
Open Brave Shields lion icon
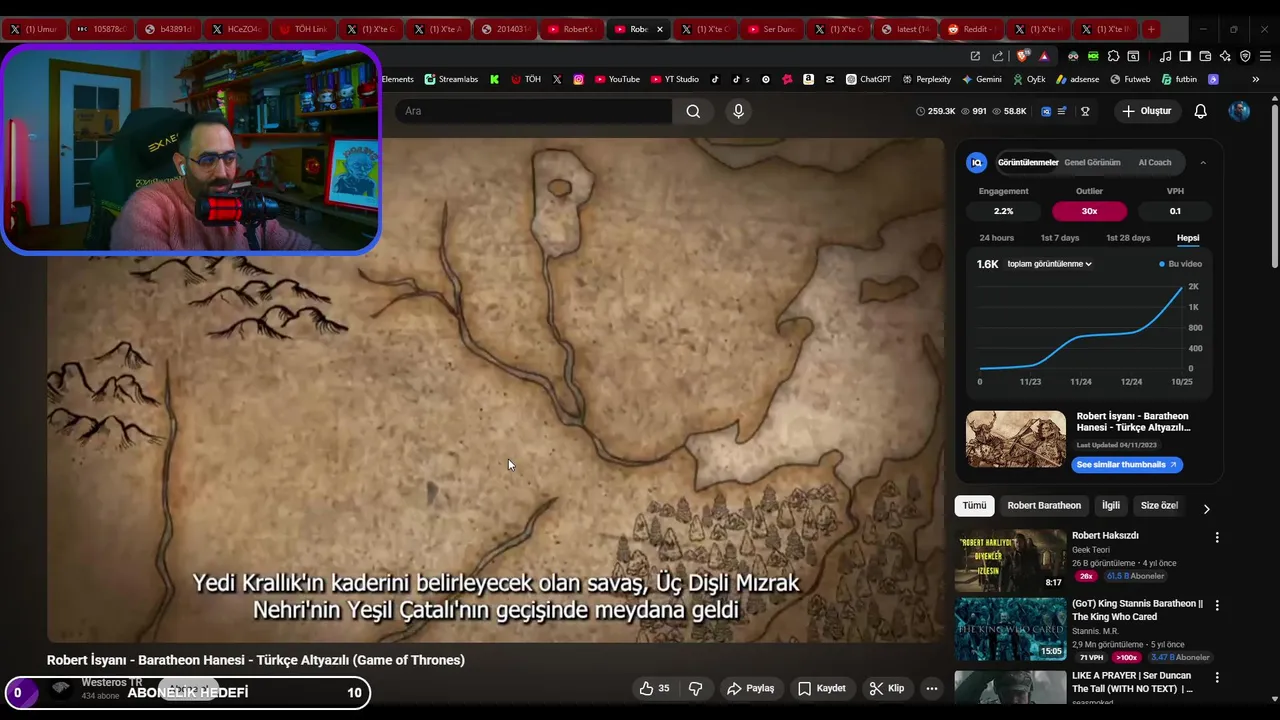1022,56
